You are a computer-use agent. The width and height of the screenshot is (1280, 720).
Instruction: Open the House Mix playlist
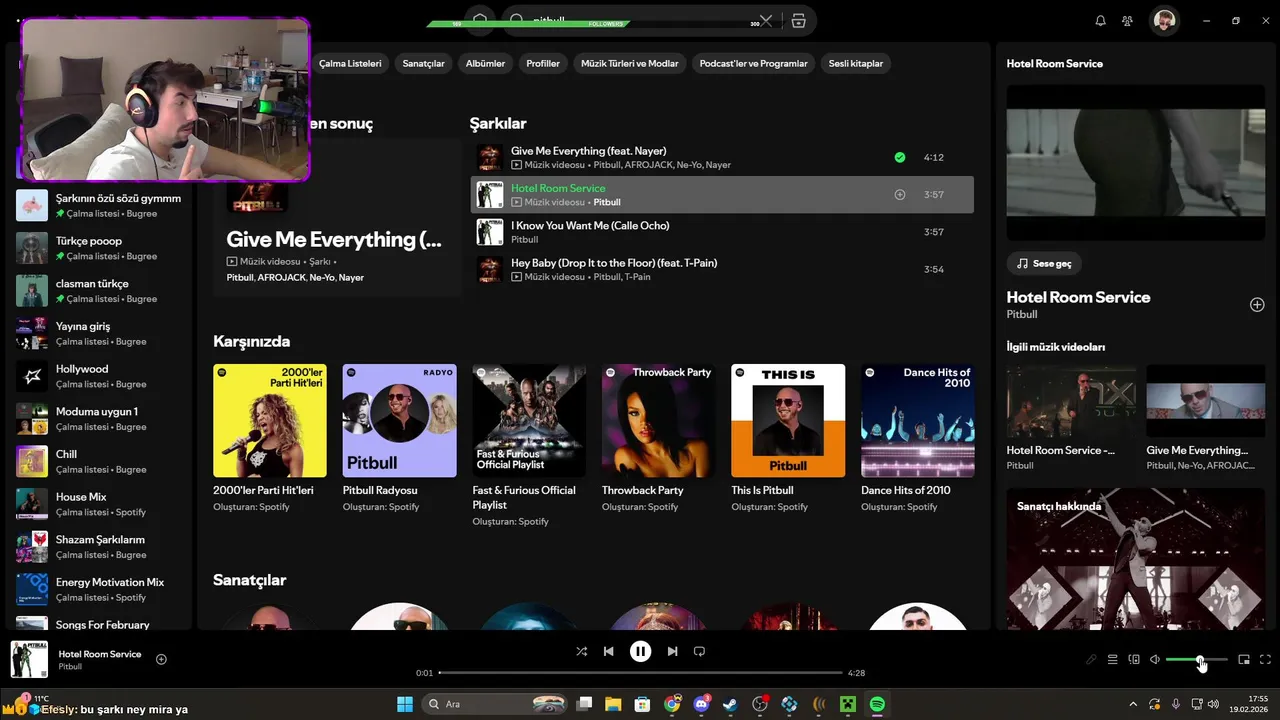coord(99,504)
